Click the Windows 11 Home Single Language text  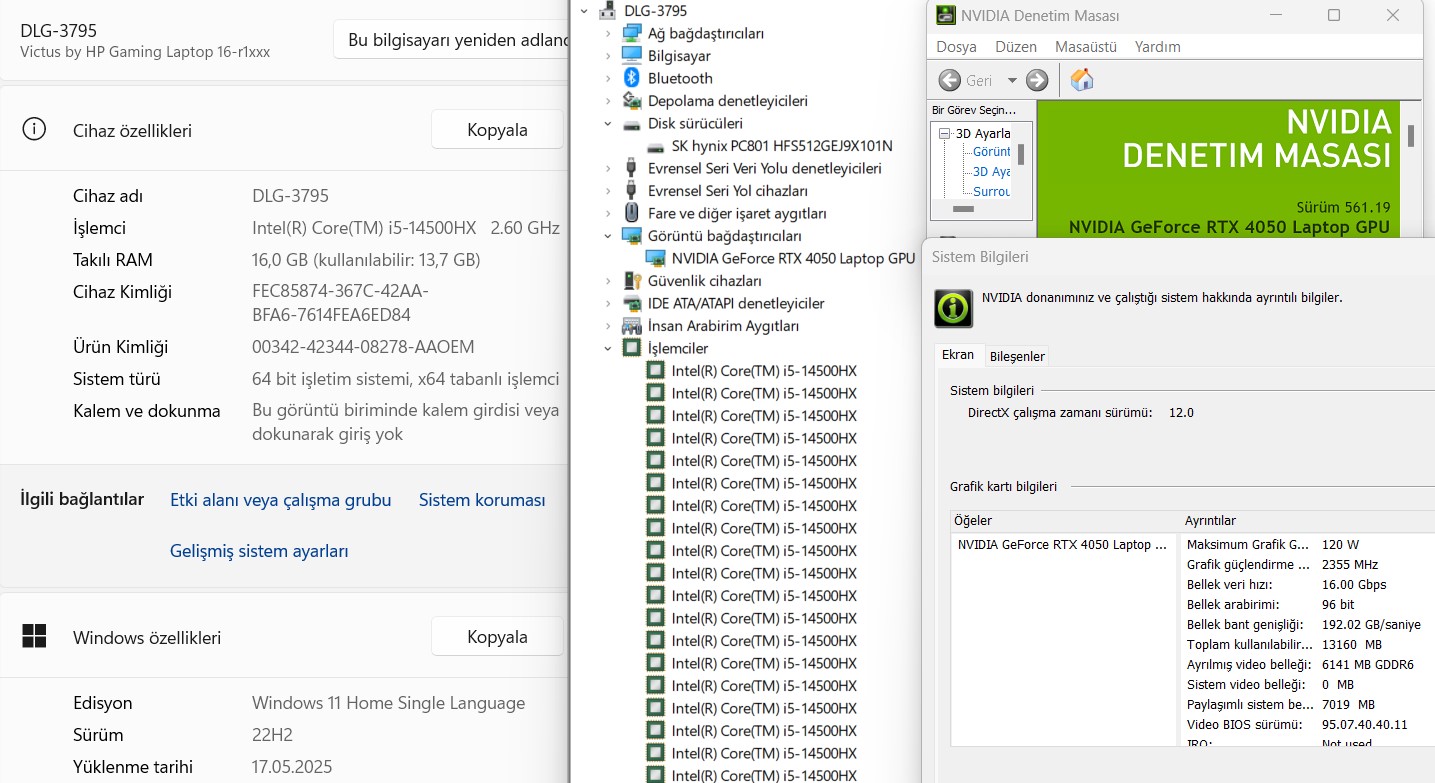tap(388, 703)
